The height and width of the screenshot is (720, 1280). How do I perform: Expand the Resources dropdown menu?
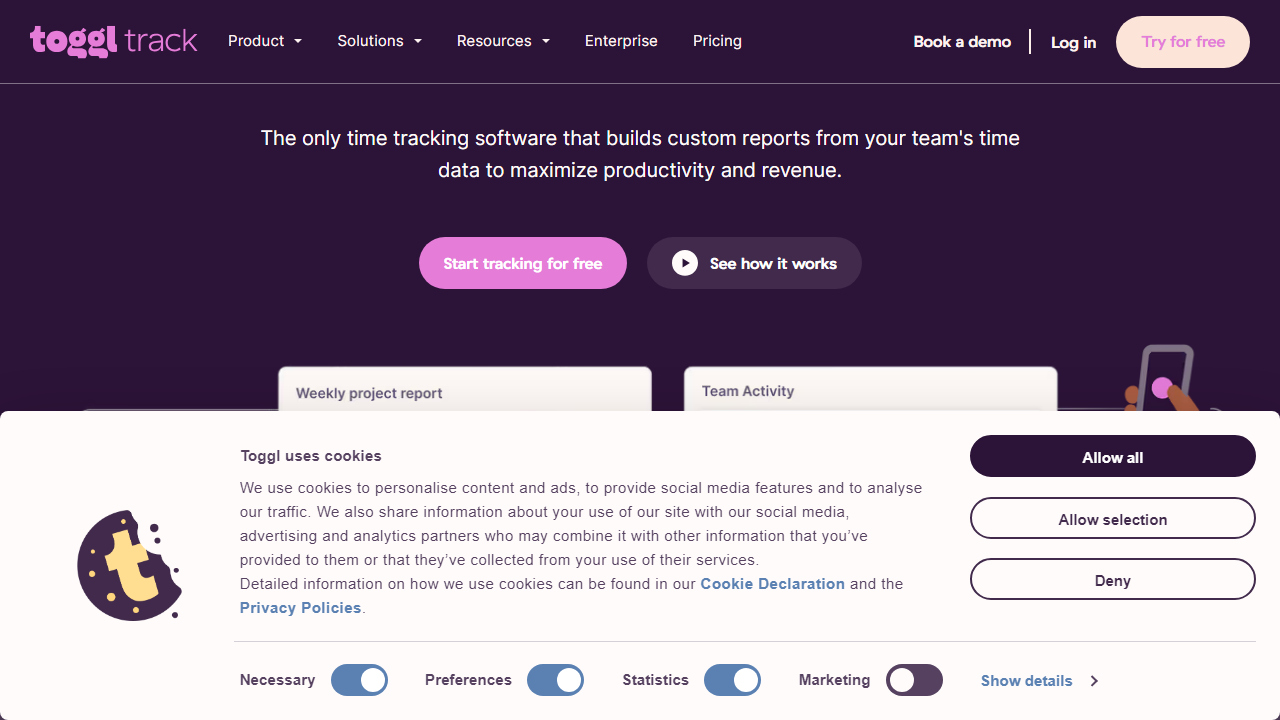click(x=503, y=41)
